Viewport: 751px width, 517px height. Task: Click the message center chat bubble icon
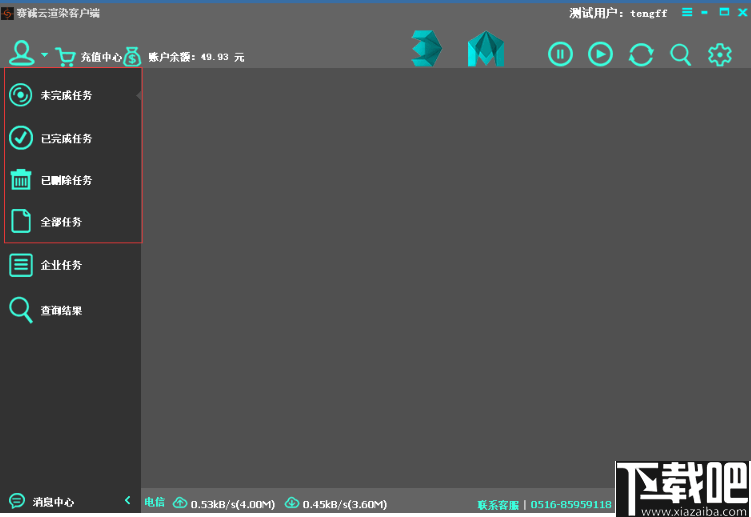point(17,501)
